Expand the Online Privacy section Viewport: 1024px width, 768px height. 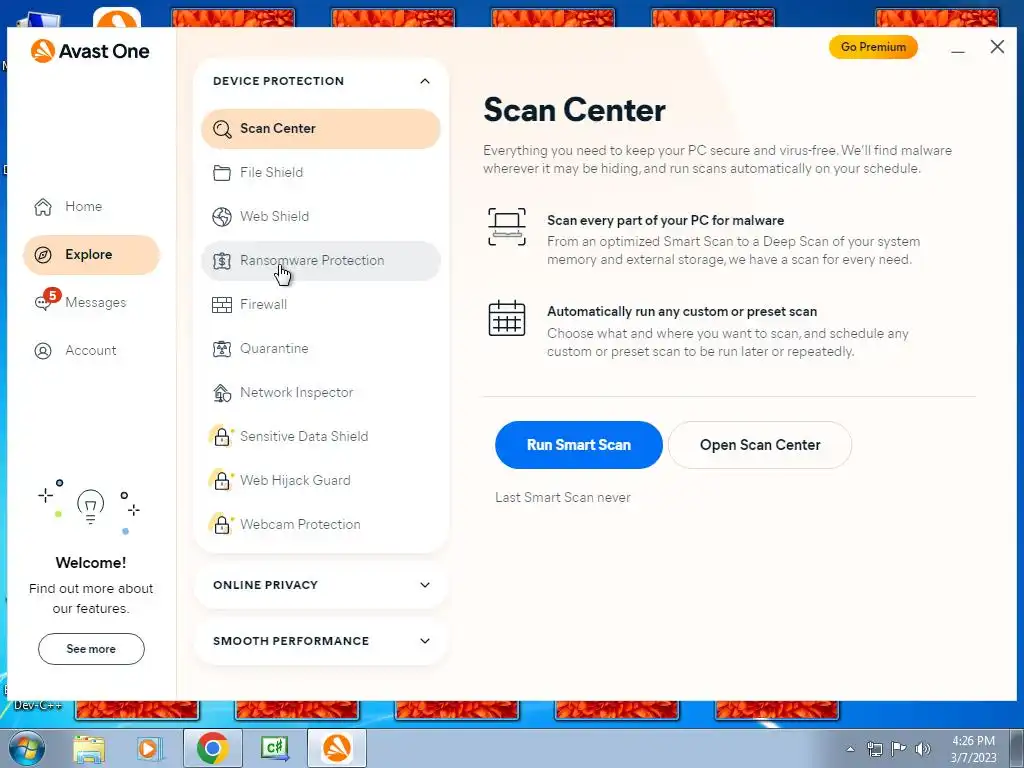[425, 585]
